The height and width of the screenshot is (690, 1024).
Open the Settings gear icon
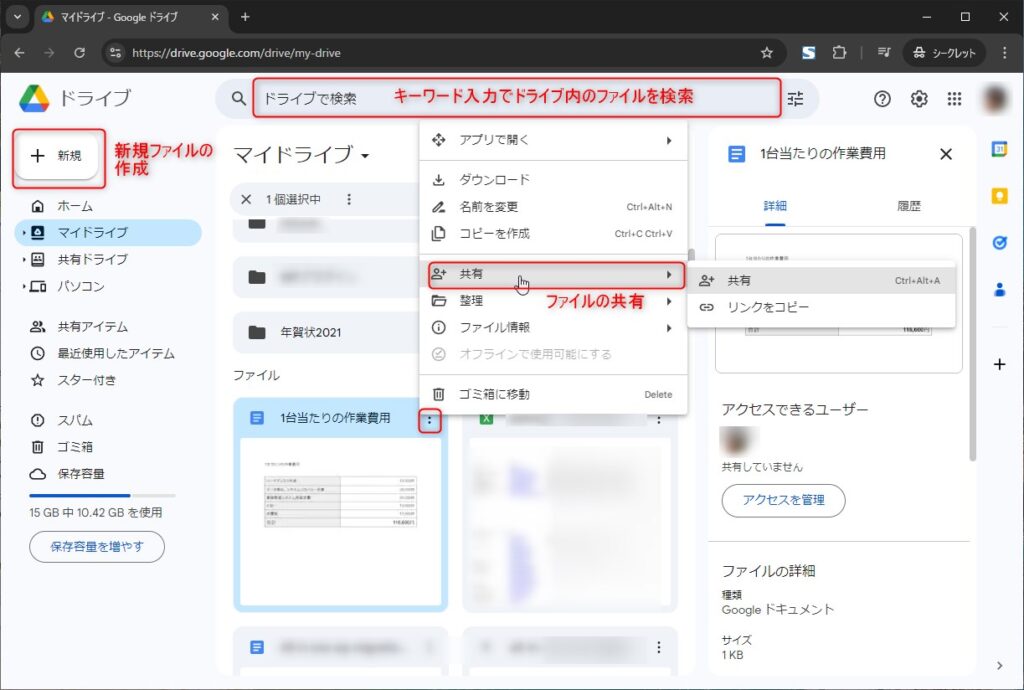[x=919, y=99]
